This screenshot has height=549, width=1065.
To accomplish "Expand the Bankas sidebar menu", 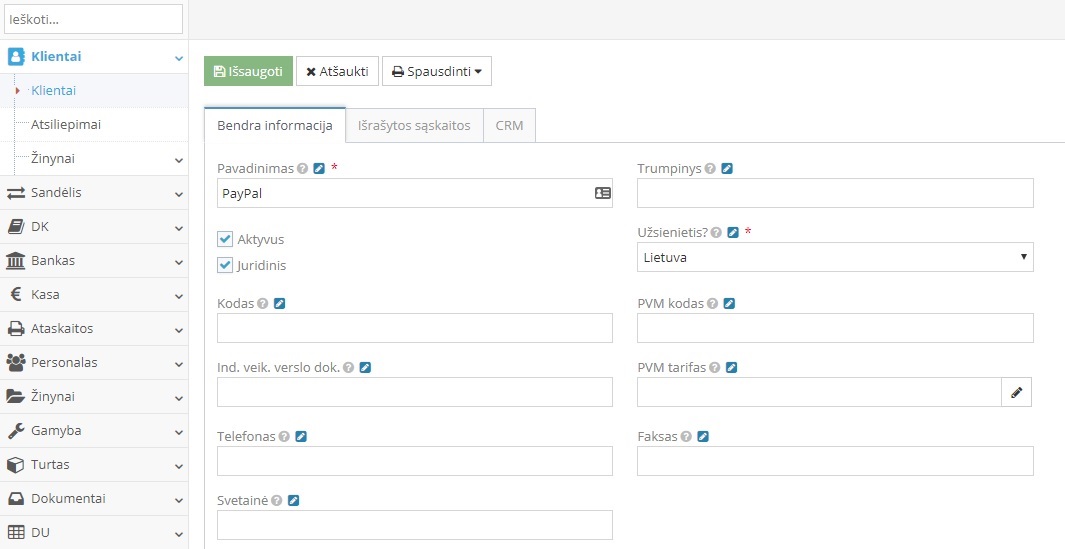I will pos(94,261).
